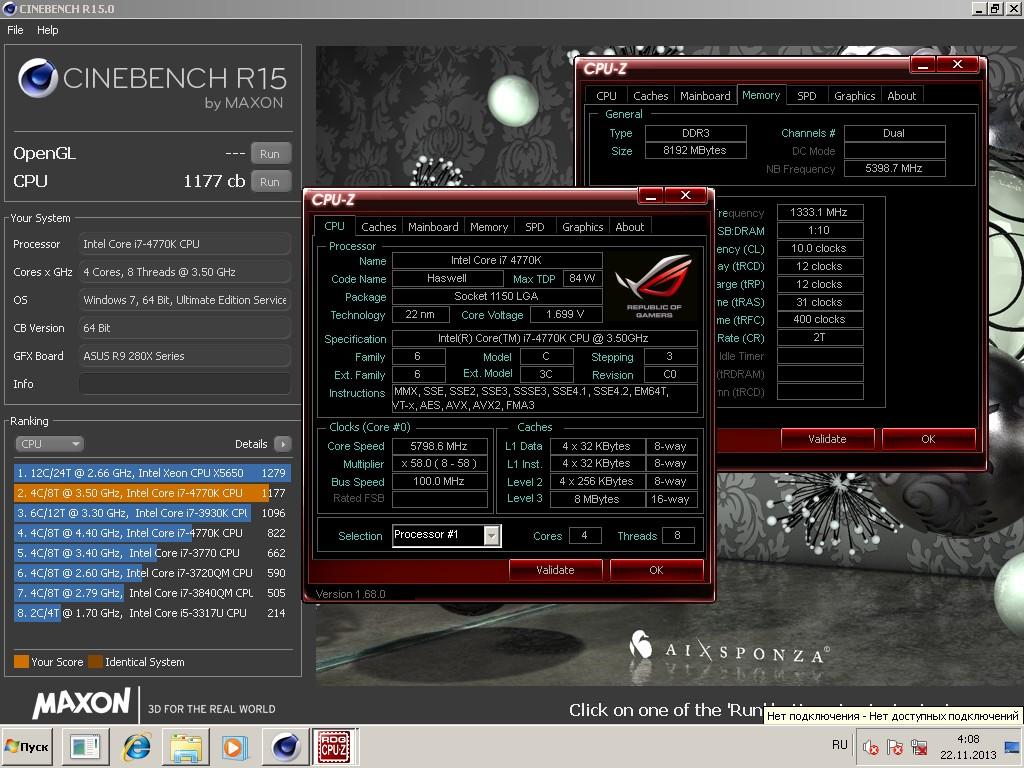
Task: Switch to Memory tab in front CPU-Z
Action: coord(488,227)
